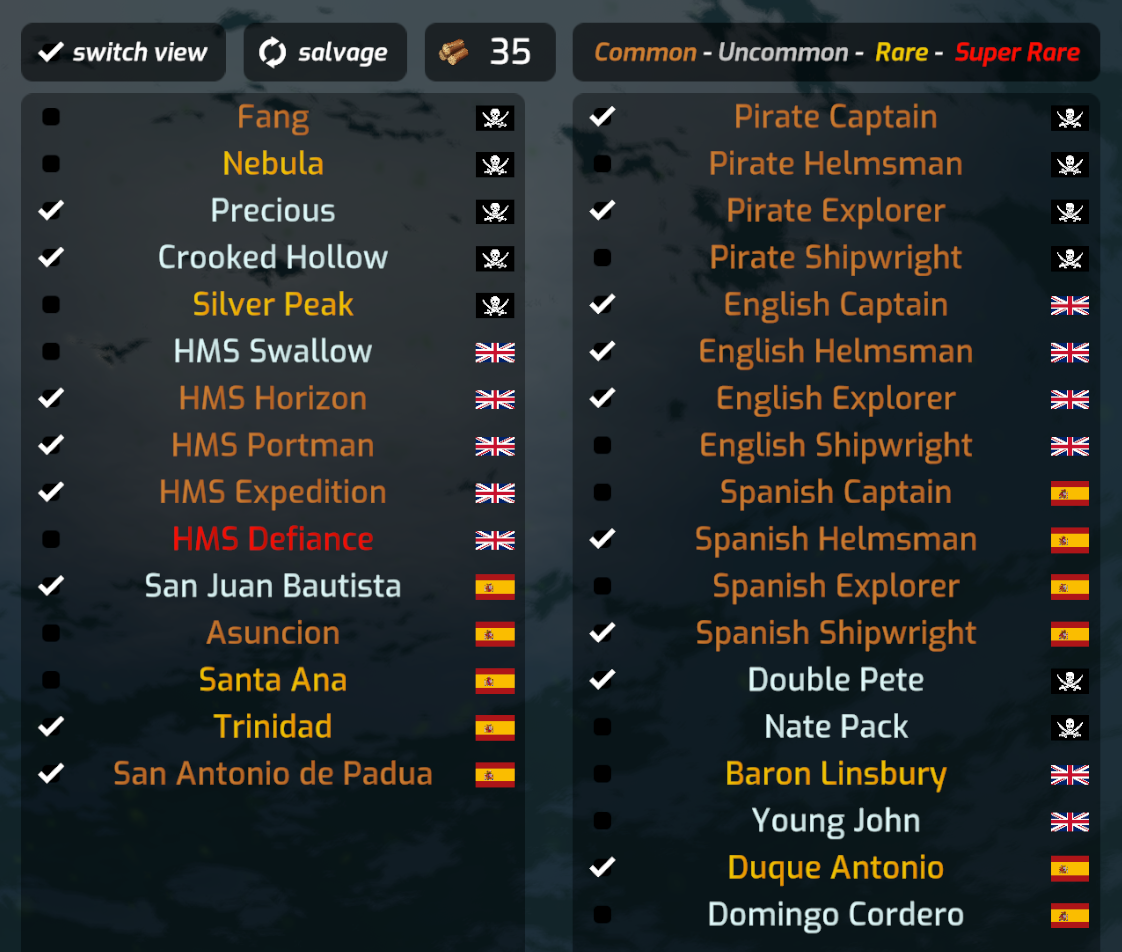
Task: Click the pirate flag icon beside Fang
Action: point(494,118)
